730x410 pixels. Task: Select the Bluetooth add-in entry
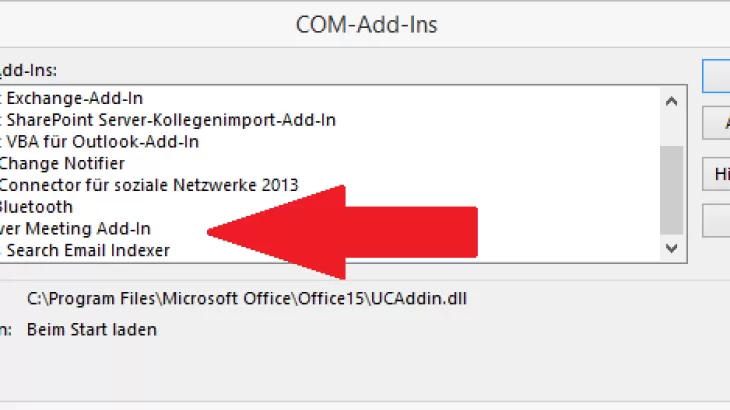[x=37, y=207]
